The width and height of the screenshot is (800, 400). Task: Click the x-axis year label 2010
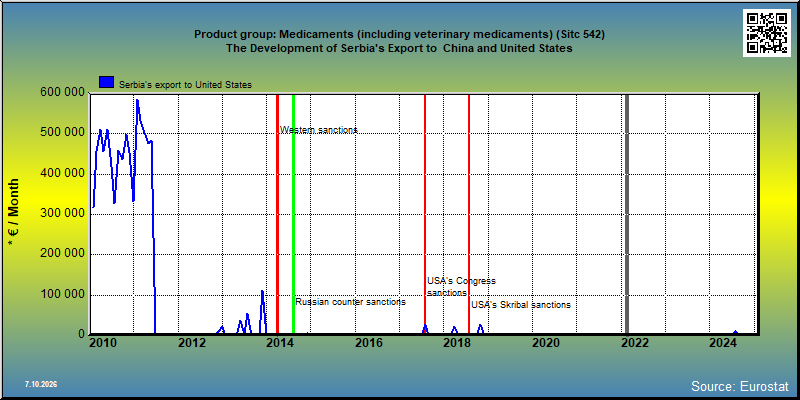click(x=103, y=343)
